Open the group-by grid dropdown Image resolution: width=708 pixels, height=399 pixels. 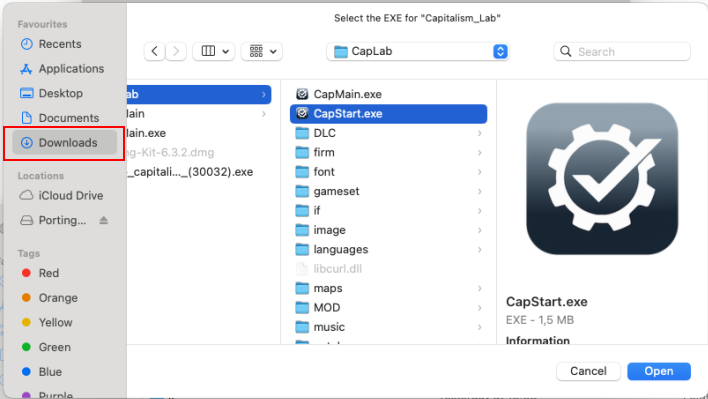[x=262, y=51]
